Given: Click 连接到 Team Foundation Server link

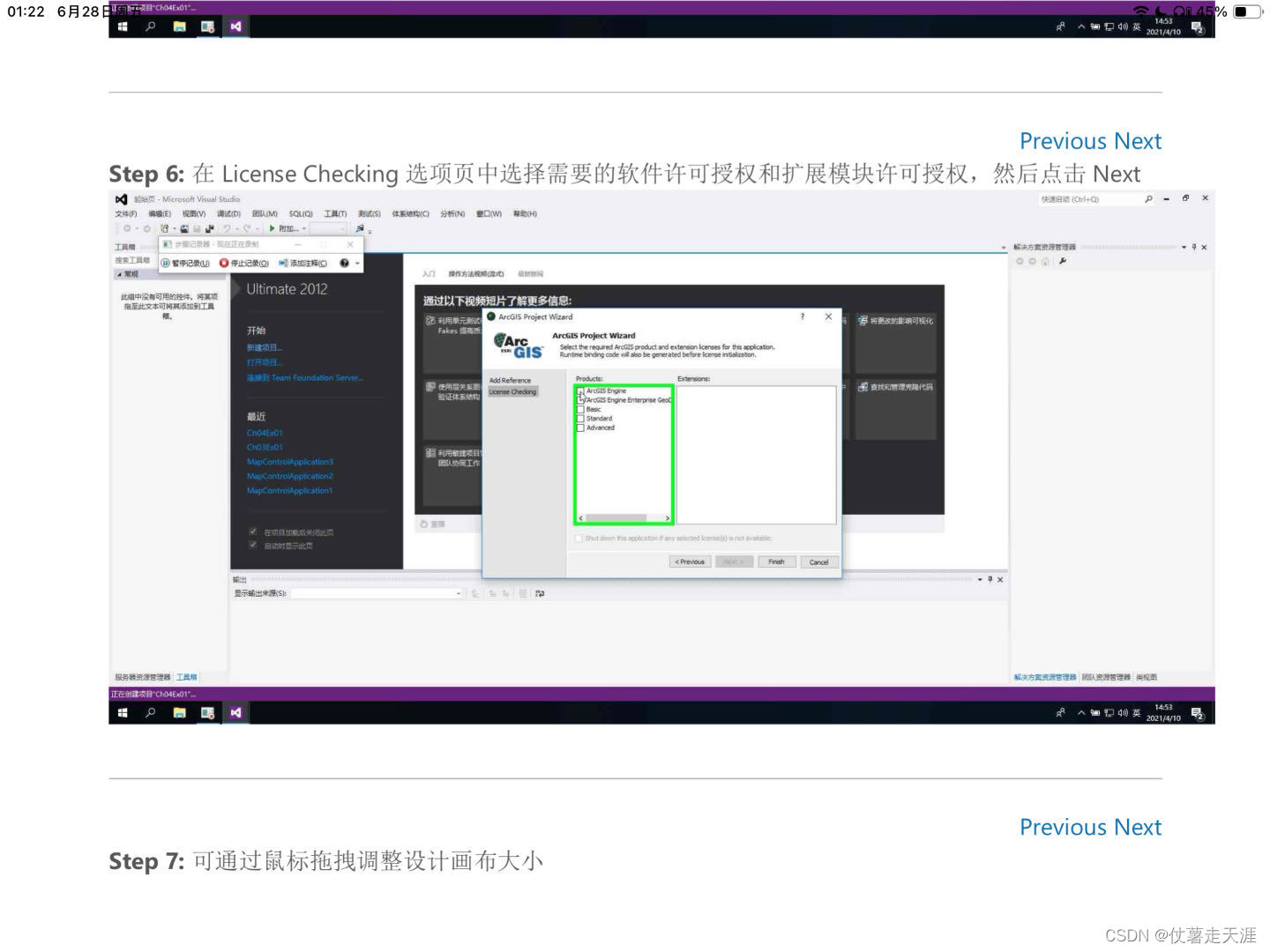Looking at the screenshot, I should point(305,377).
